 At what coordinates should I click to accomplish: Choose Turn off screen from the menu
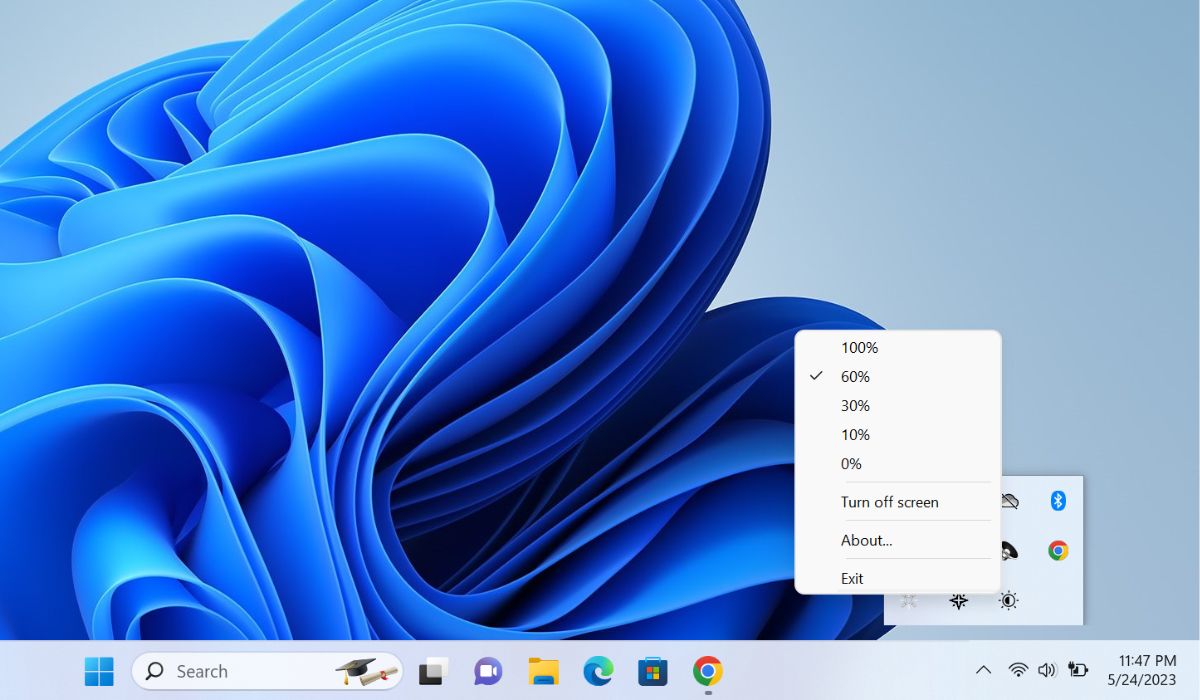pos(889,502)
